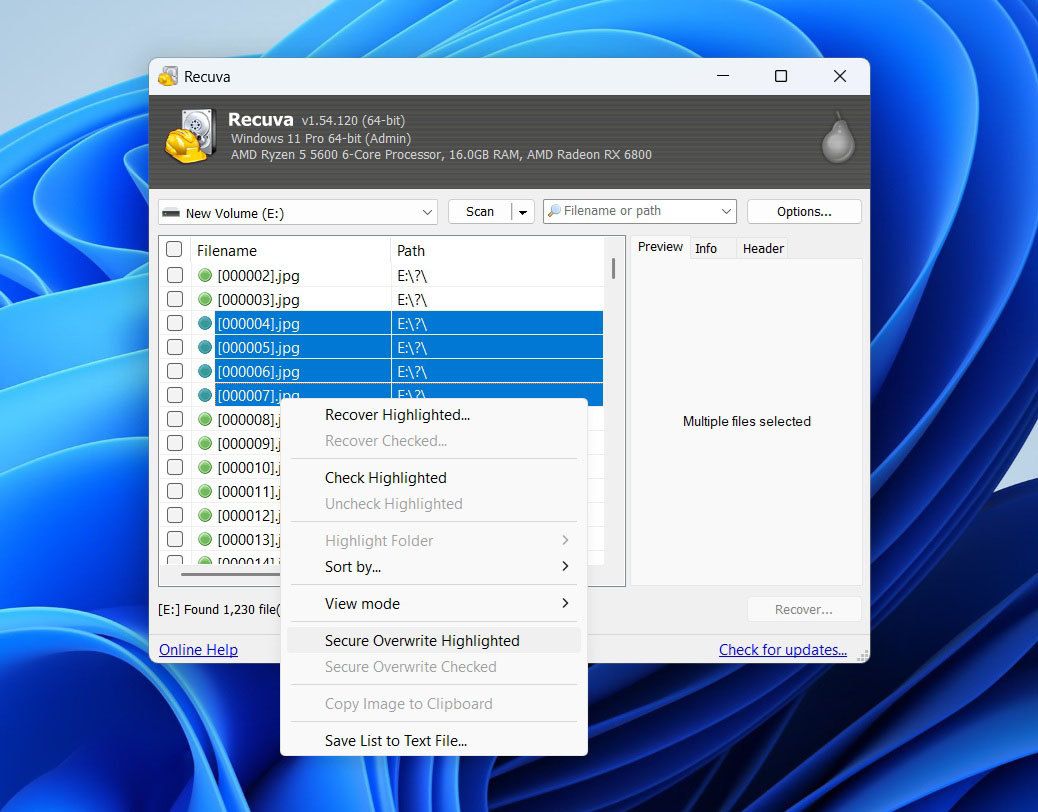Open the New Volume (E:) drive selector
1038x812 pixels.
(297, 212)
